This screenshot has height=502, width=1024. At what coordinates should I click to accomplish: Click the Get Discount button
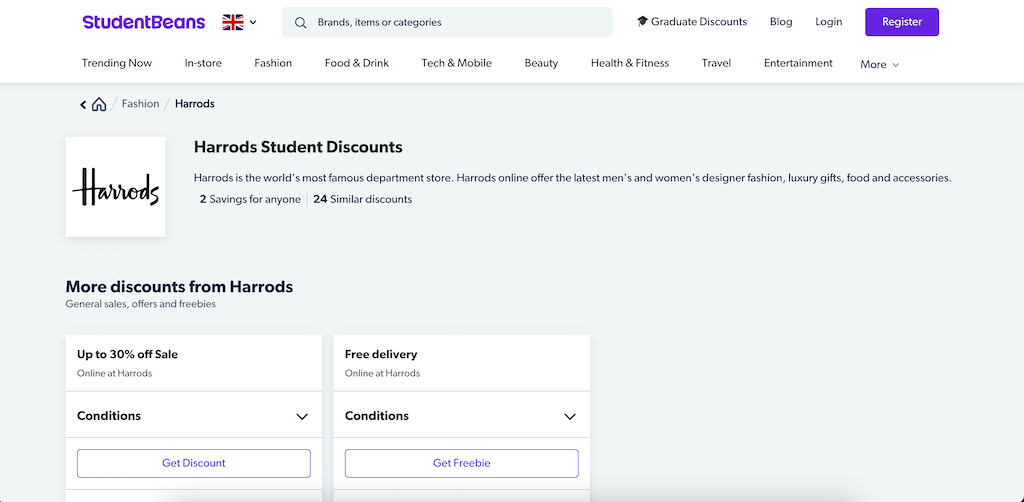pyautogui.click(x=194, y=463)
